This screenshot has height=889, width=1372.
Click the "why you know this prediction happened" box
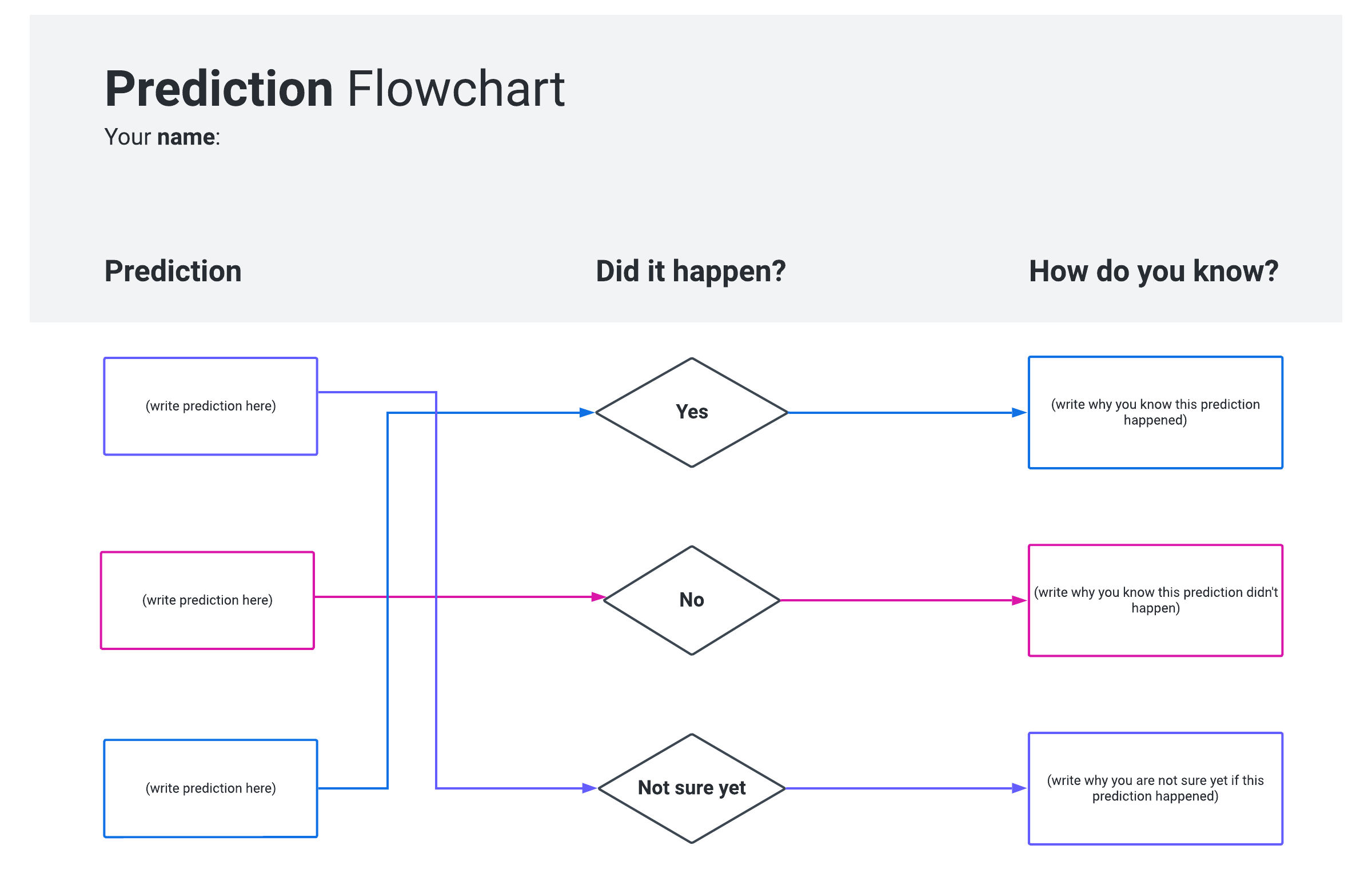coord(1155,413)
